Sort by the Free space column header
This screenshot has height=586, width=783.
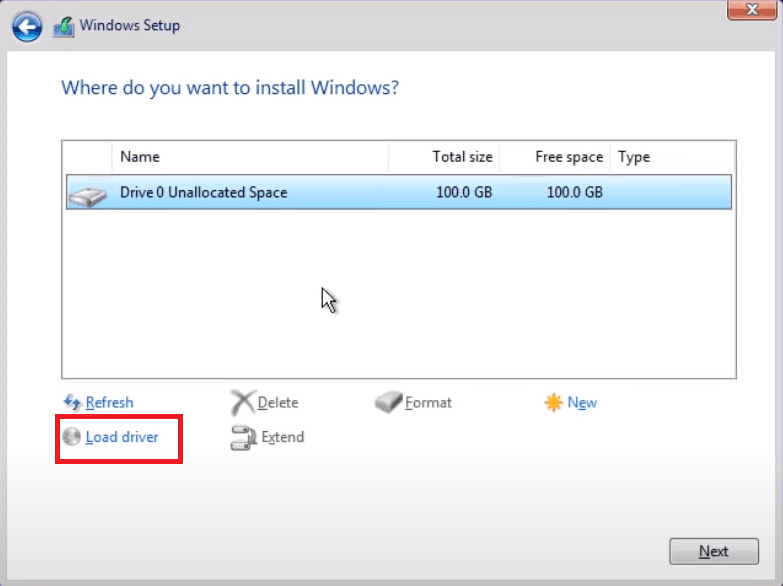tap(554, 157)
